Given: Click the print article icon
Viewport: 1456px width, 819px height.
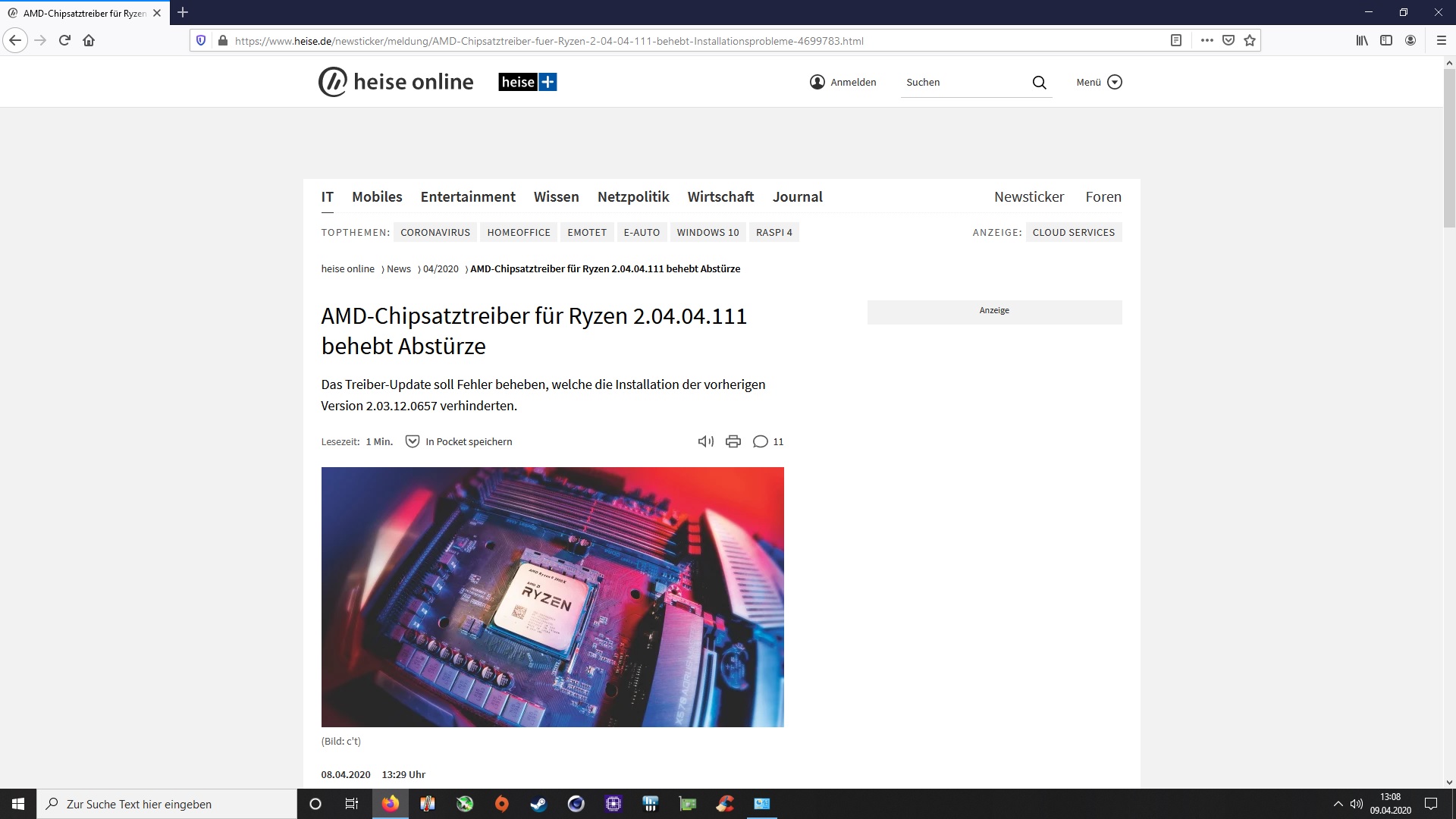Looking at the screenshot, I should pos(733,441).
